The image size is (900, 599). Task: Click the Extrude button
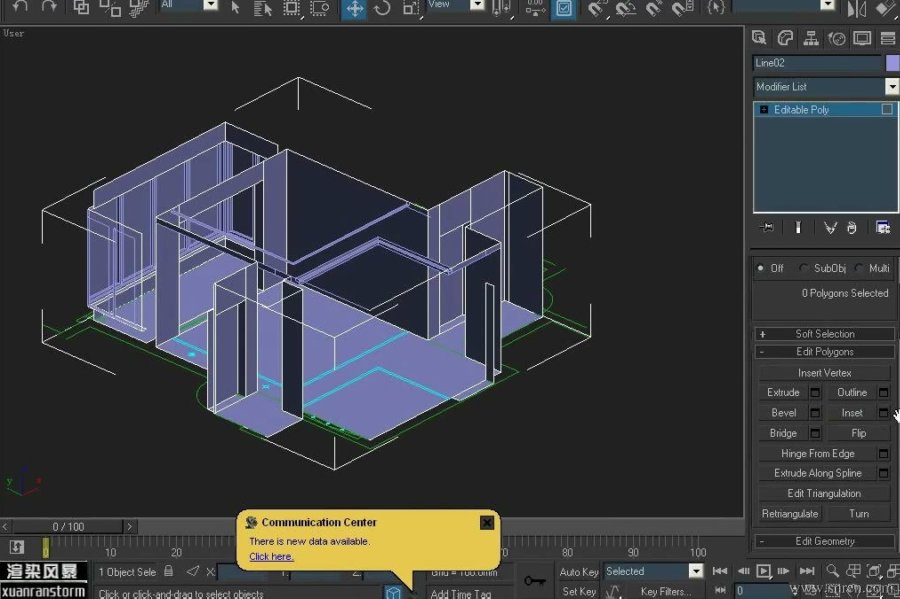[x=783, y=393]
